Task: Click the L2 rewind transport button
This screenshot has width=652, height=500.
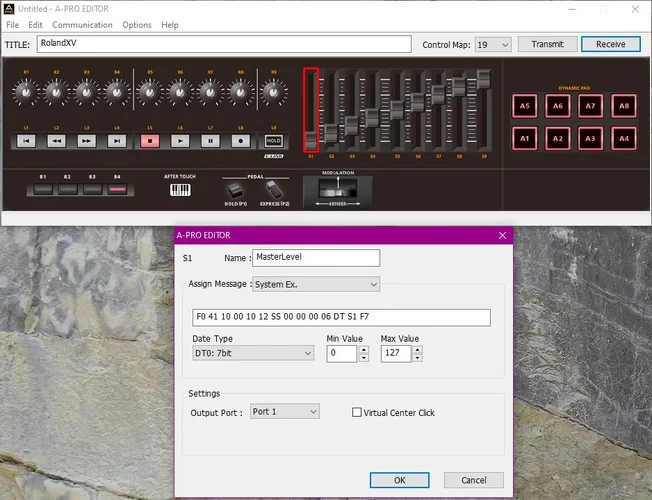Action: click(56, 141)
